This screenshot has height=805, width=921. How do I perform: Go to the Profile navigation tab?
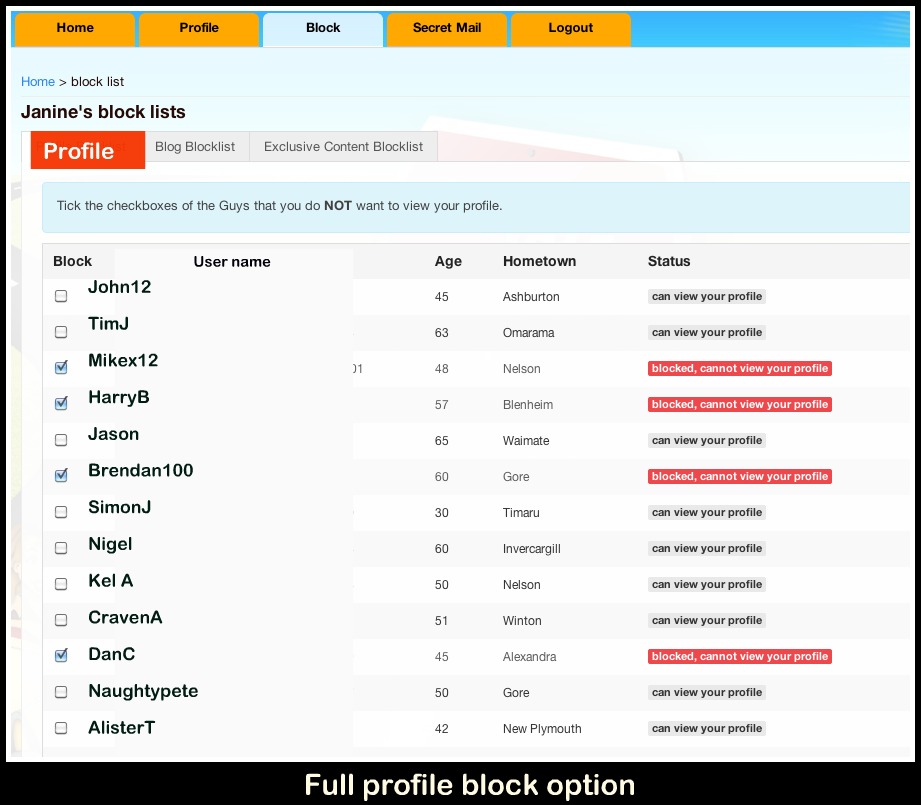(199, 29)
